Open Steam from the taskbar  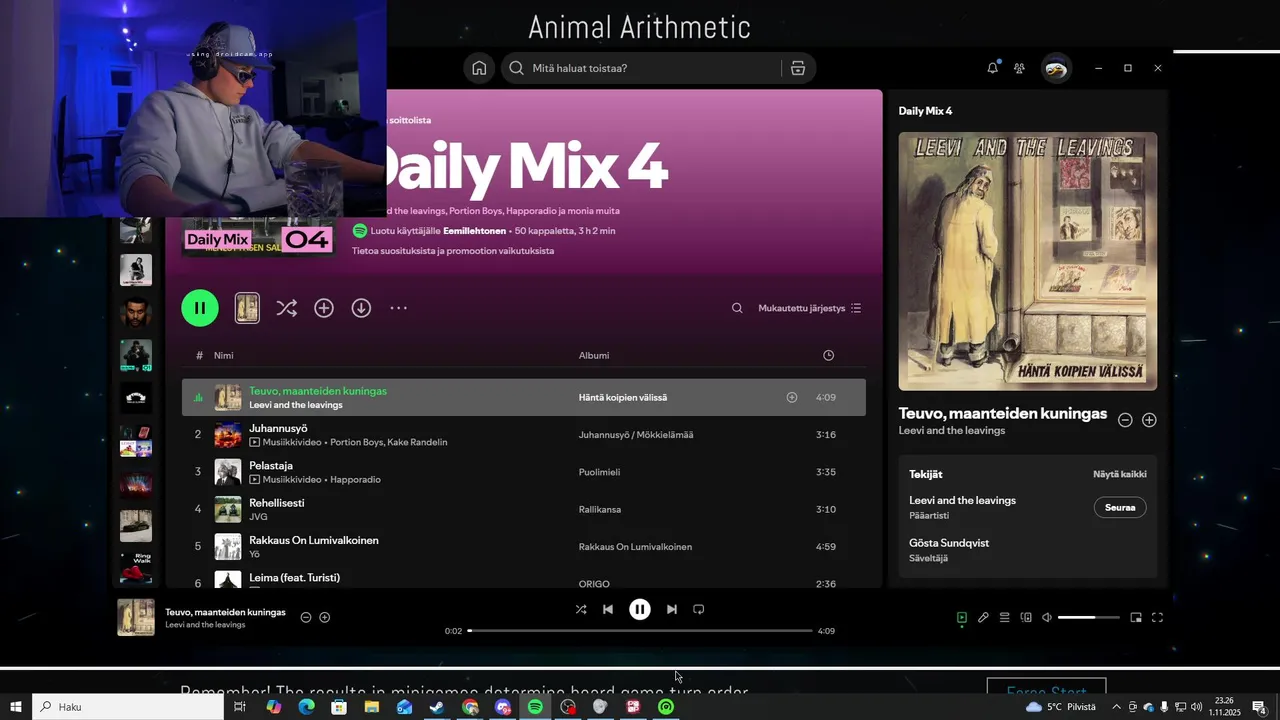pyautogui.click(x=437, y=707)
